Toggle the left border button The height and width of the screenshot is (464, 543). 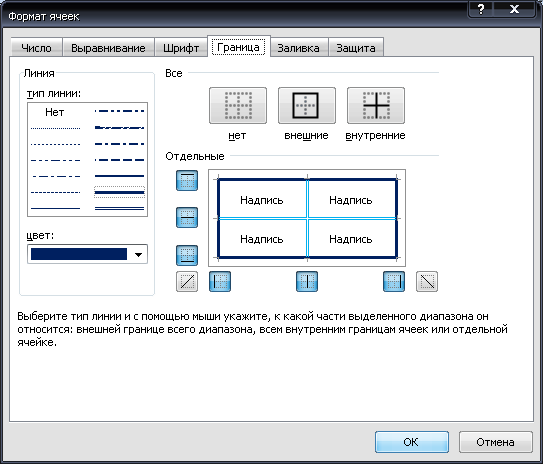(220, 281)
